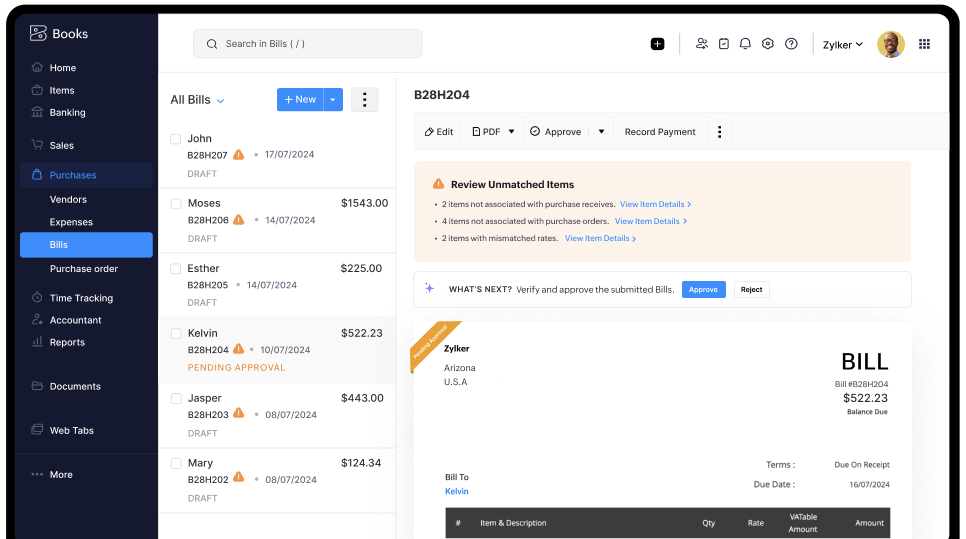Open more options kebab beside Record Payment
Screen dimensions: 966x539
pos(719,132)
